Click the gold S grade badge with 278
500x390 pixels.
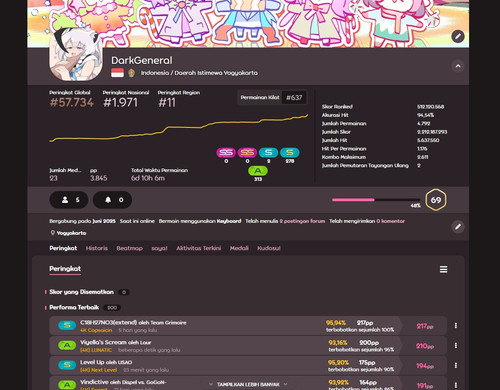[x=290, y=152]
